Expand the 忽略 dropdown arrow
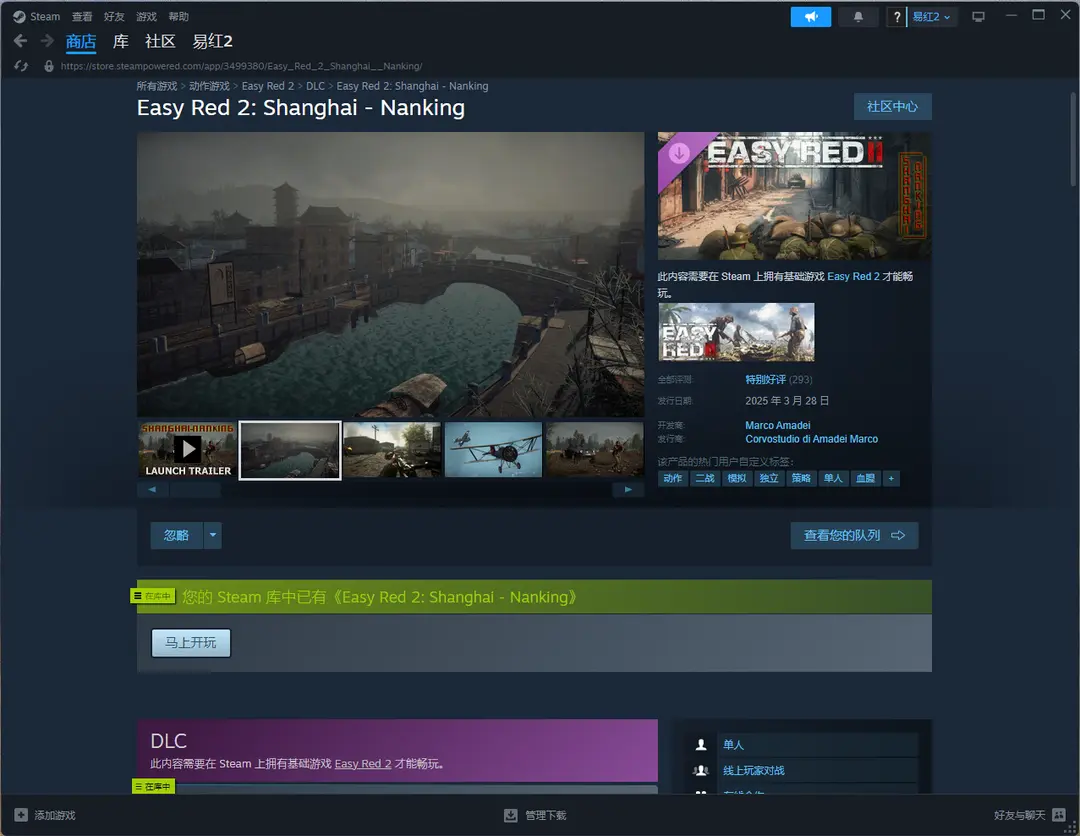The image size is (1080, 836). pyautogui.click(x=213, y=535)
